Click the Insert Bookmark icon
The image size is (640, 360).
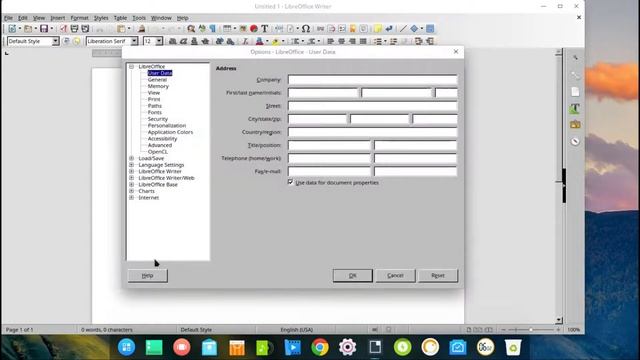353,29
